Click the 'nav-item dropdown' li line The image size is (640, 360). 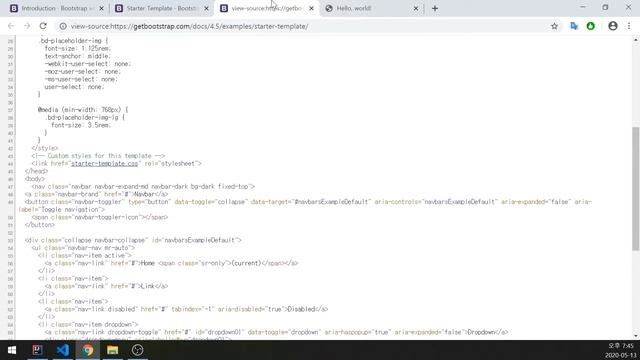(88, 324)
